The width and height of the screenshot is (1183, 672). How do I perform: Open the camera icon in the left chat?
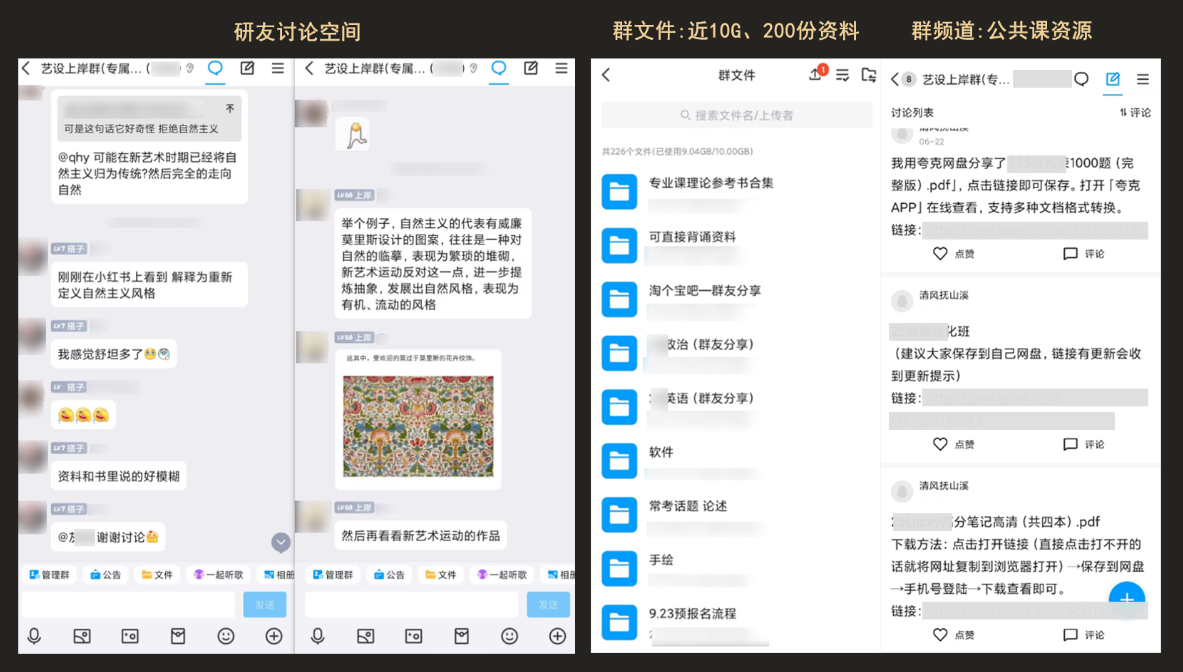click(130, 637)
